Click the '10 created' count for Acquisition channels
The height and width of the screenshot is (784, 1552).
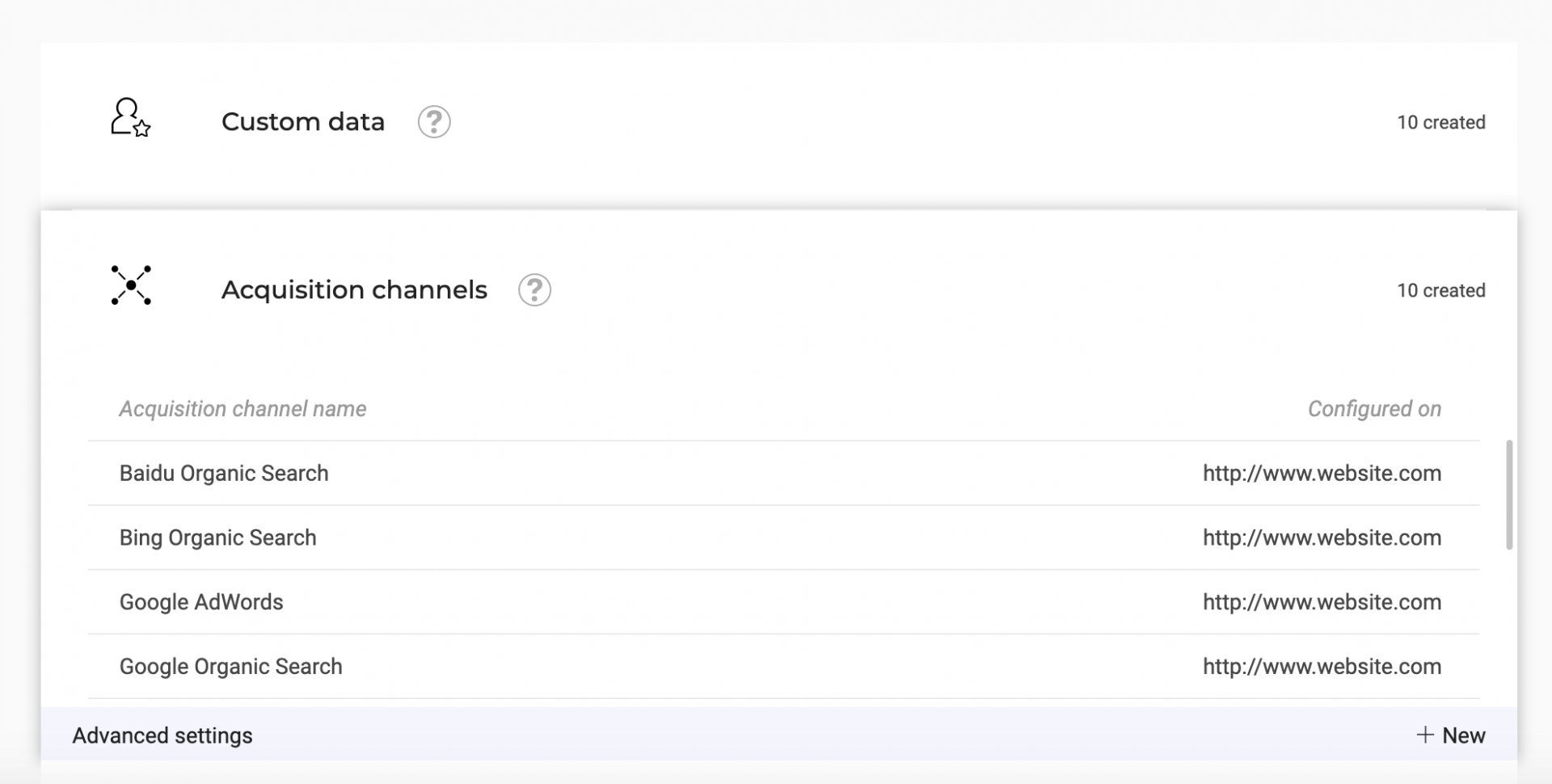[x=1441, y=290]
